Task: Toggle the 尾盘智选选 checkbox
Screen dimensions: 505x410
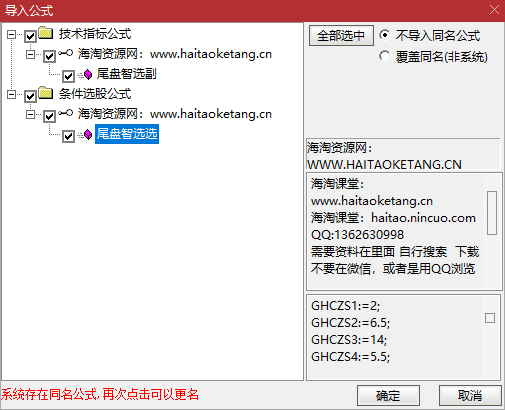Action: pos(68,136)
